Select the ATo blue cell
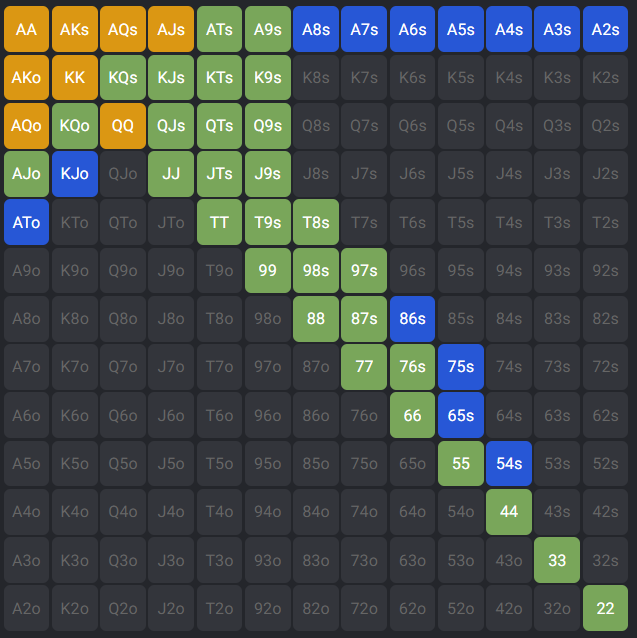The image size is (637, 638). coord(27,222)
